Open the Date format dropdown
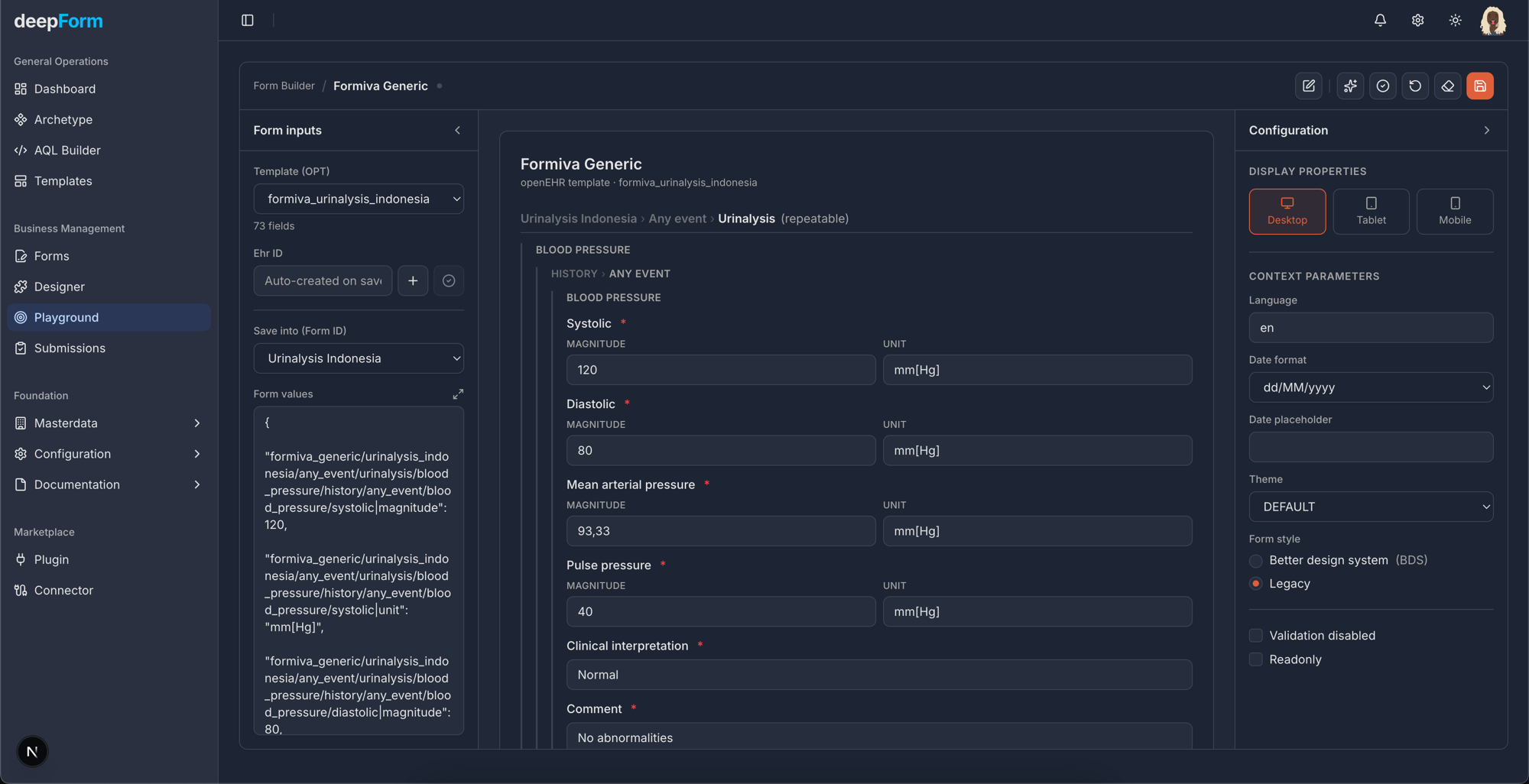The width and height of the screenshot is (1529, 784). coord(1371,387)
